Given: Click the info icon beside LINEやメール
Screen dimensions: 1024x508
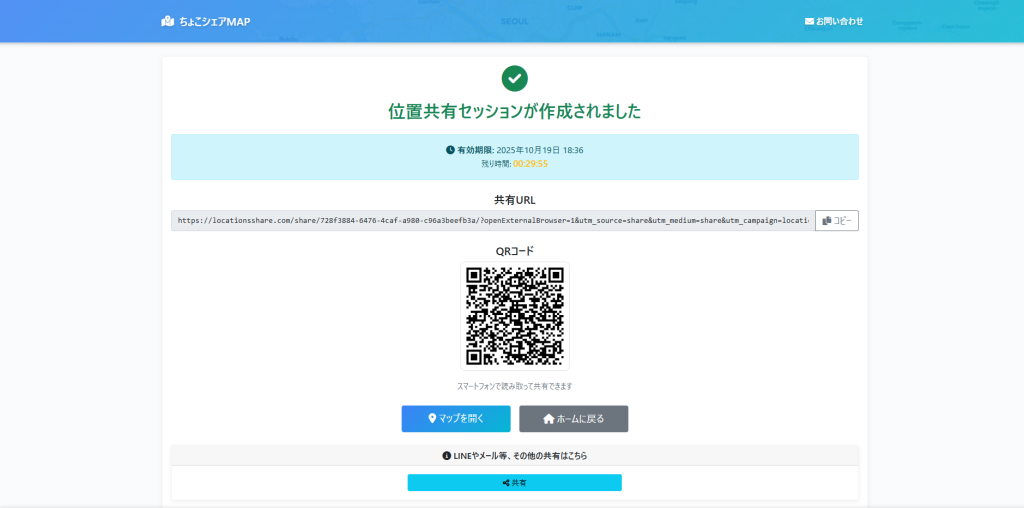Looking at the screenshot, I should pos(447,456).
